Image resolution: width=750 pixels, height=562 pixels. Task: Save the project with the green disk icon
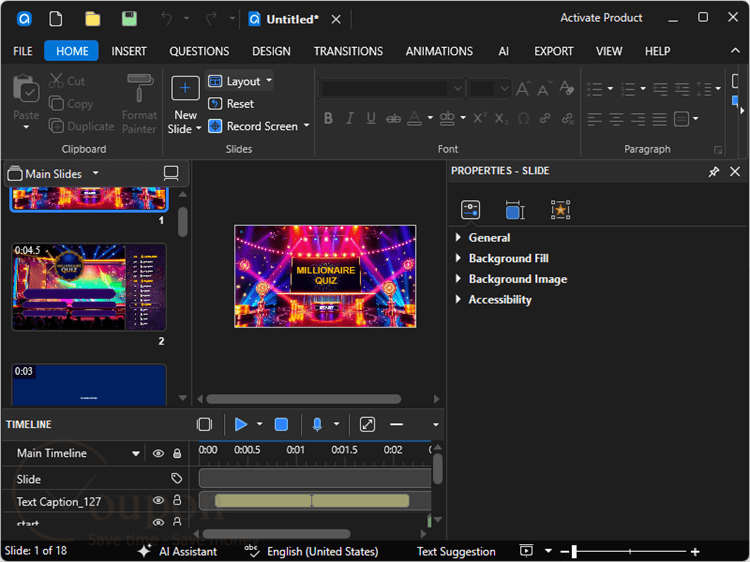pyautogui.click(x=129, y=19)
